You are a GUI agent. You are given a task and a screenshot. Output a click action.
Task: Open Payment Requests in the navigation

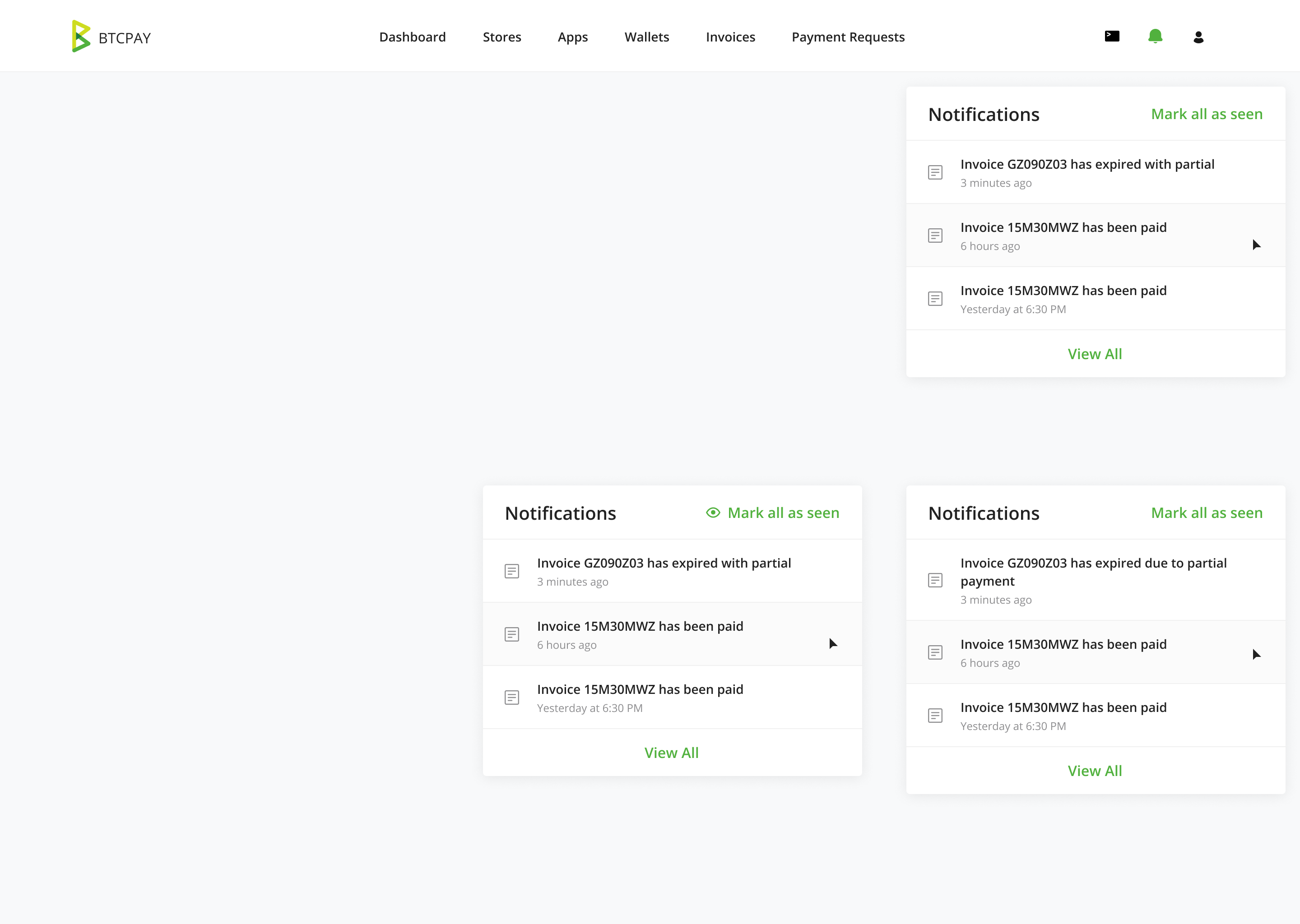[848, 37]
